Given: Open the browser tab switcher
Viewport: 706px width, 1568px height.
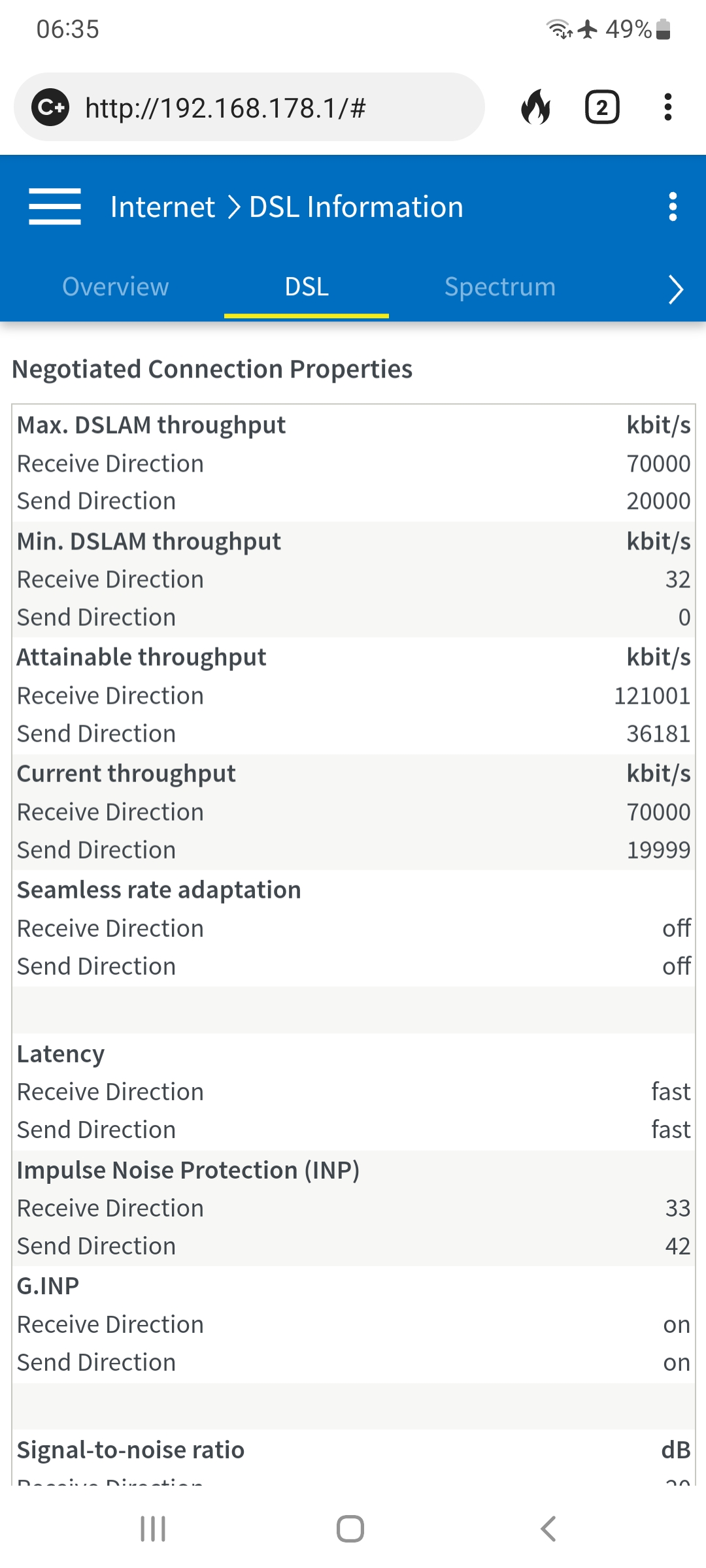Looking at the screenshot, I should (602, 107).
